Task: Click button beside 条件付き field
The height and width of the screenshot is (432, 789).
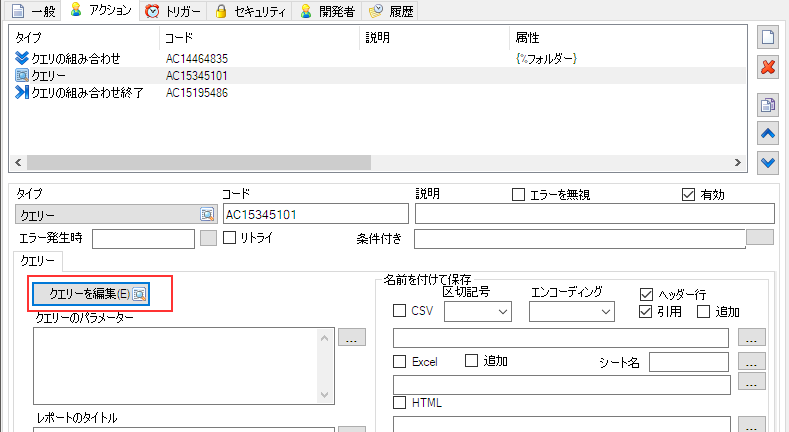Action: (760, 237)
